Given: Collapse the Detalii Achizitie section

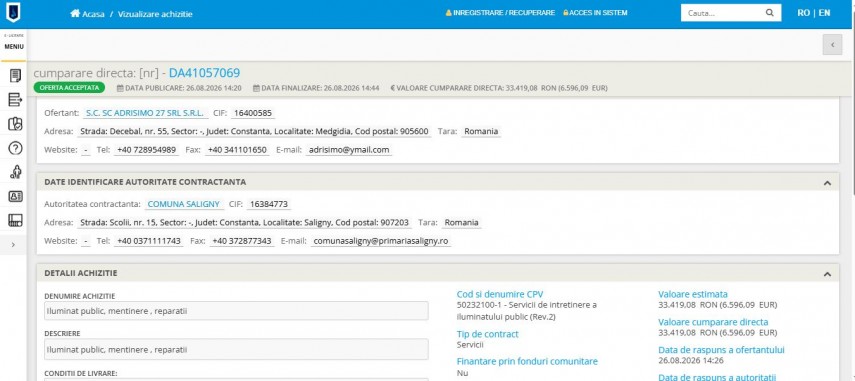Looking at the screenshot, I should pyautogui.click(x=827, y=274).
